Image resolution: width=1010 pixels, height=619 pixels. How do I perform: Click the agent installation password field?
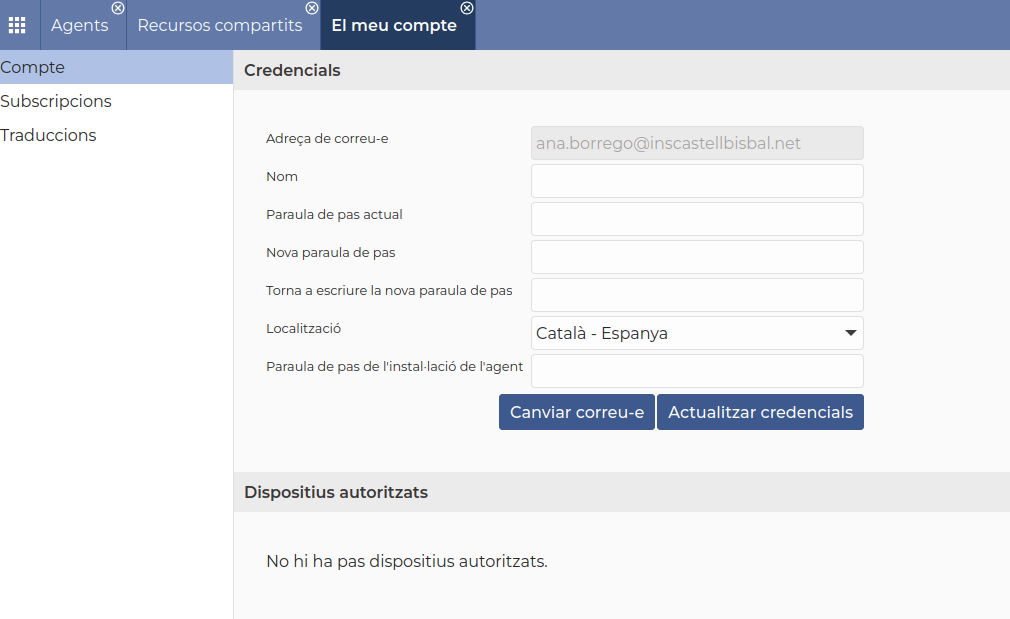click(697, 371)
